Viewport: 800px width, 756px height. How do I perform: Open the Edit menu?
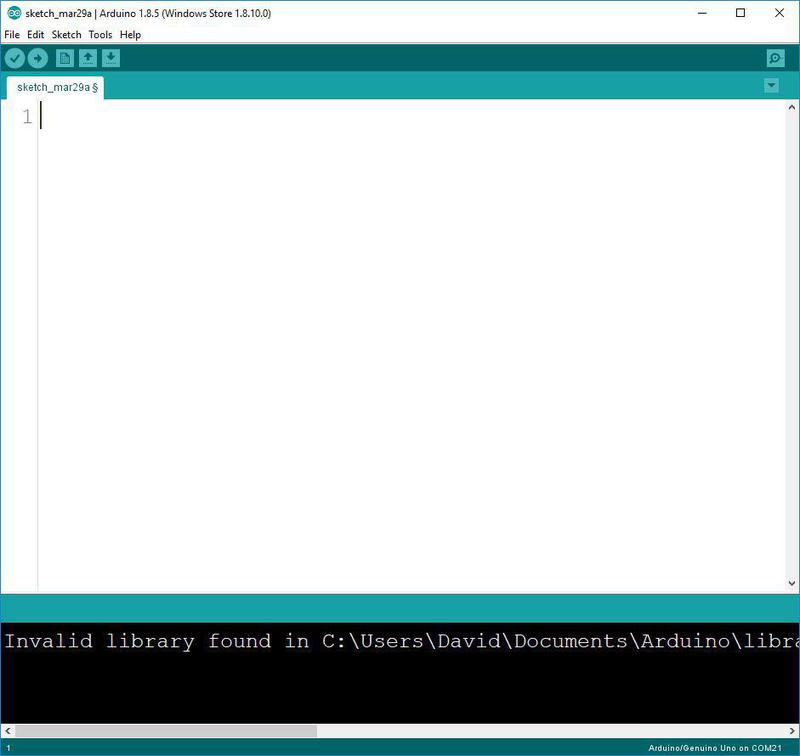35,35
